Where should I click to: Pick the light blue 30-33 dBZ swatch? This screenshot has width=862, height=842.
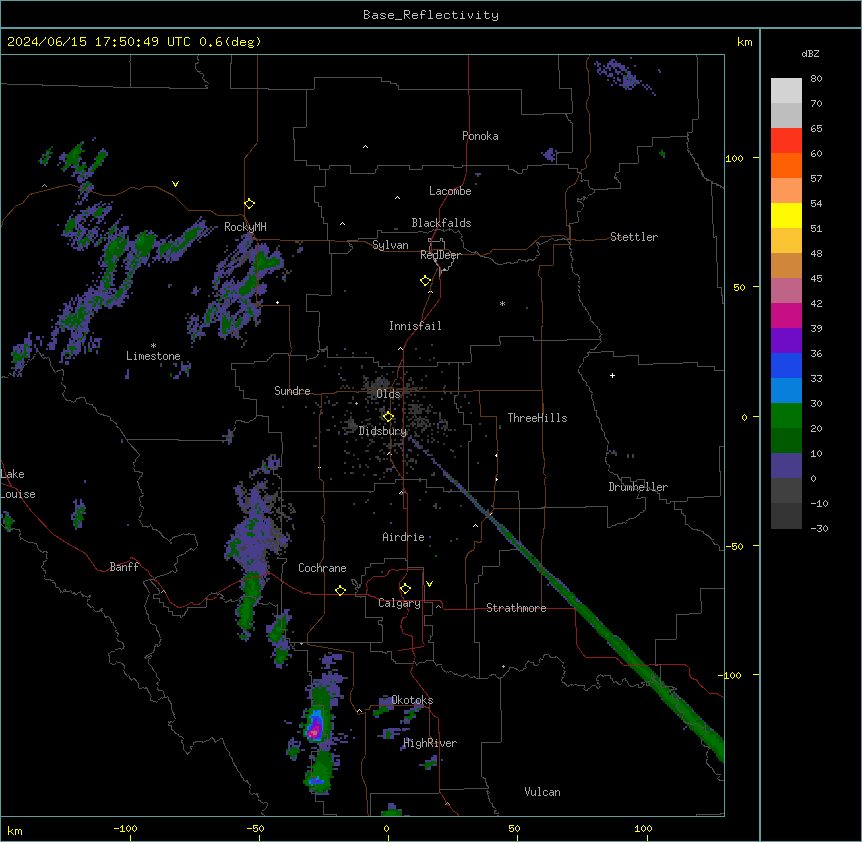[786, 391]
